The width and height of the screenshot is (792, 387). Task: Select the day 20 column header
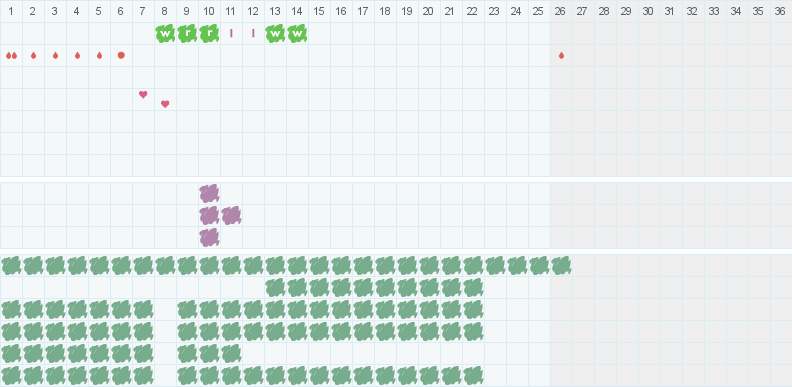pos(428,12)
